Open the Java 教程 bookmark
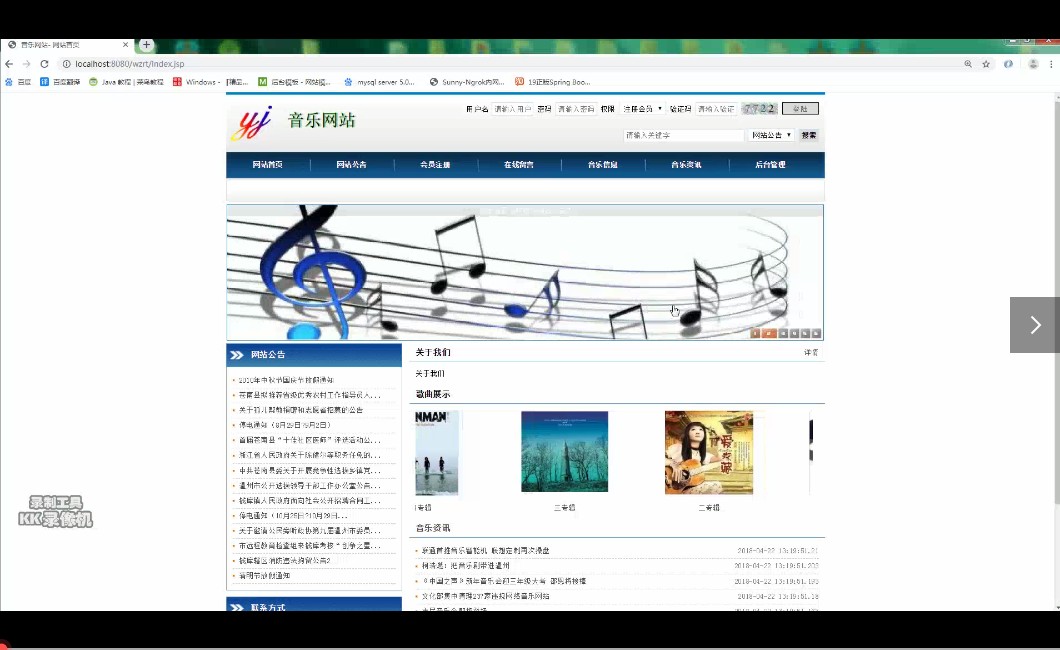Image resolution: width=1060 pixels, height=650 pixels. point(126,82)
